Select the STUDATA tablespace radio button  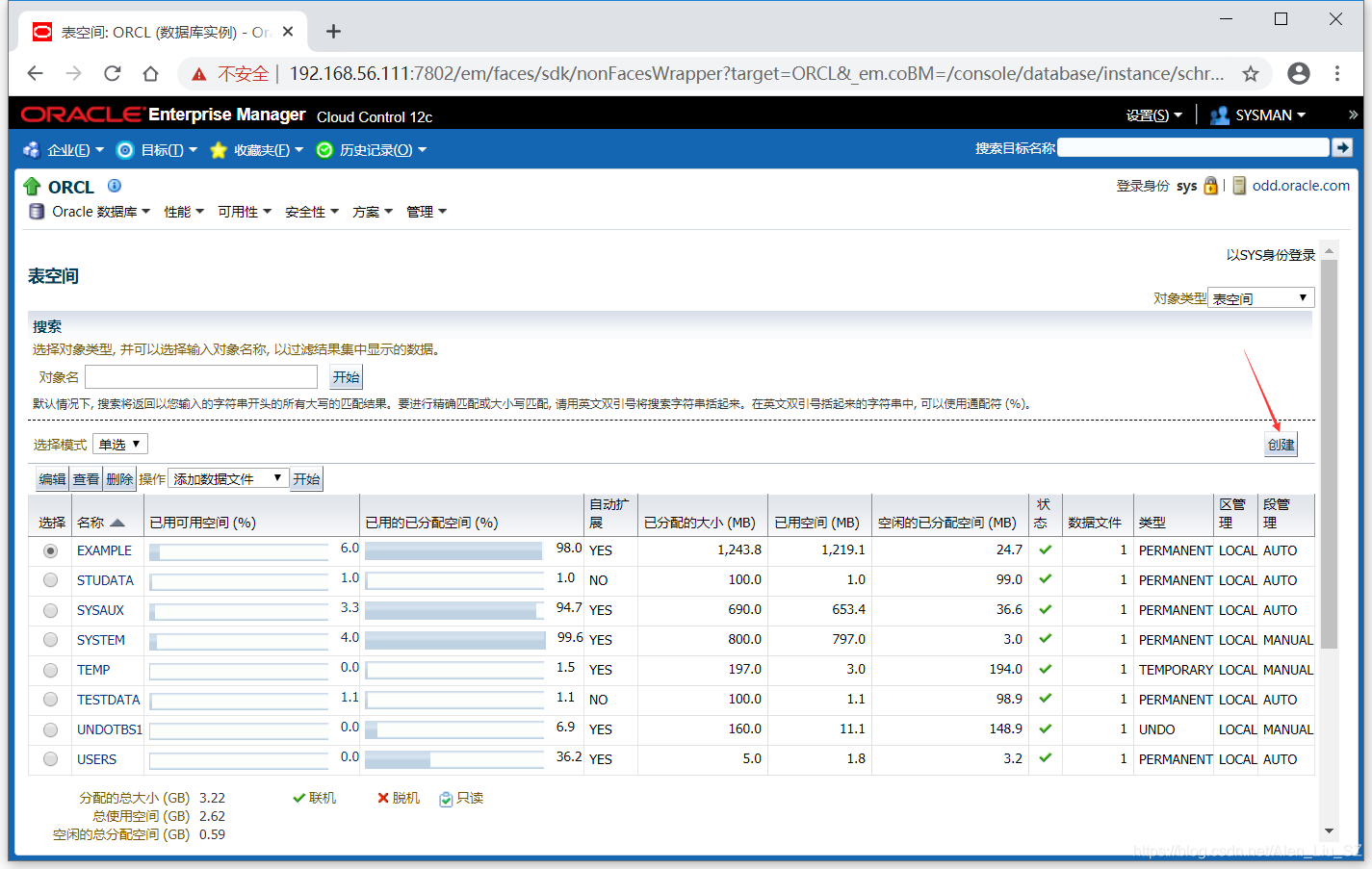point(51,580)
